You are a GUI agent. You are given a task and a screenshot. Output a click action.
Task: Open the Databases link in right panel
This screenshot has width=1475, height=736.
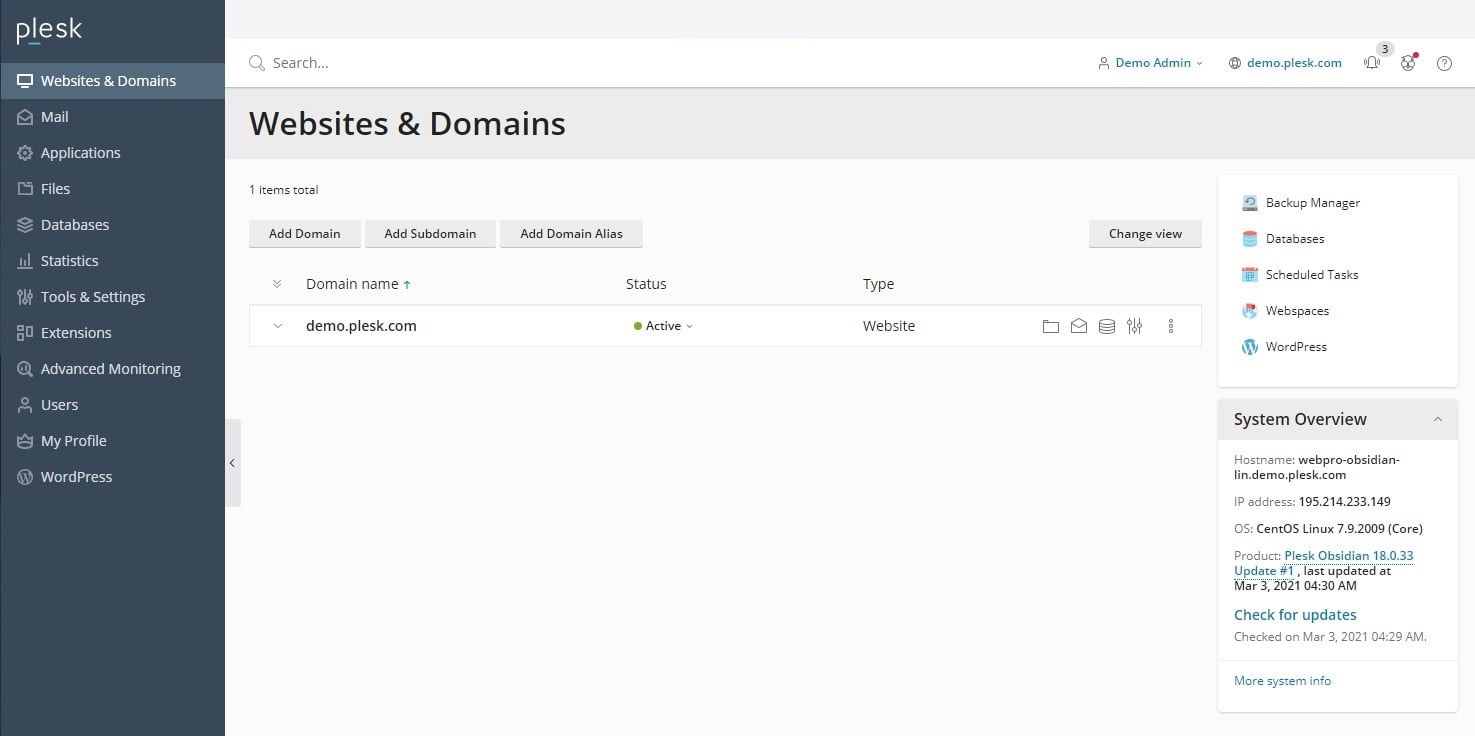[1295, 239]
